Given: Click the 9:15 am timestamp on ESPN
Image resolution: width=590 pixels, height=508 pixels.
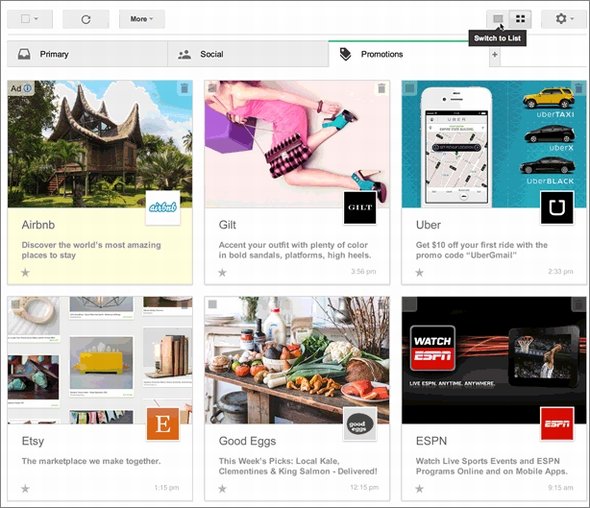Looking at the screenshot, I should click(x=561, y=488).
